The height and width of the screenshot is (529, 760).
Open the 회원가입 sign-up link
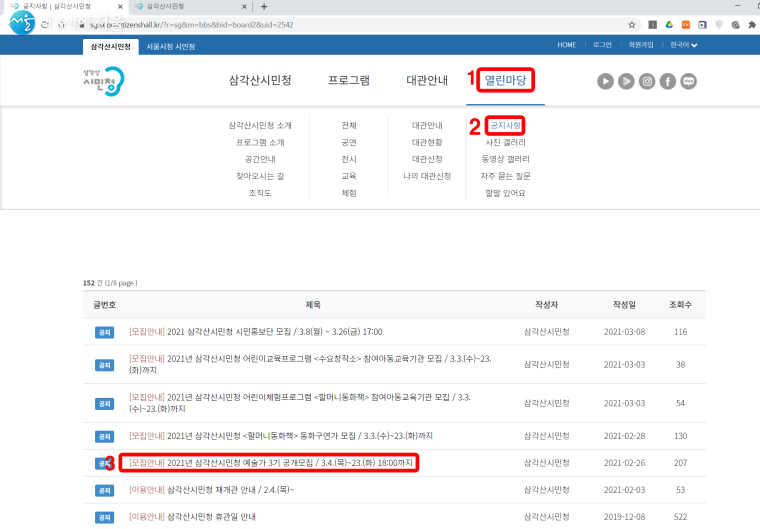(641, 45)
